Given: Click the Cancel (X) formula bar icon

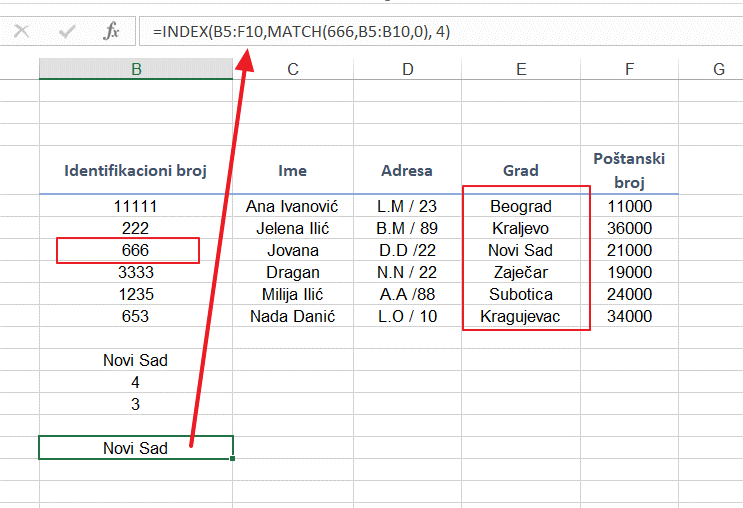Looking at the screenshot, I should (21, 32).
